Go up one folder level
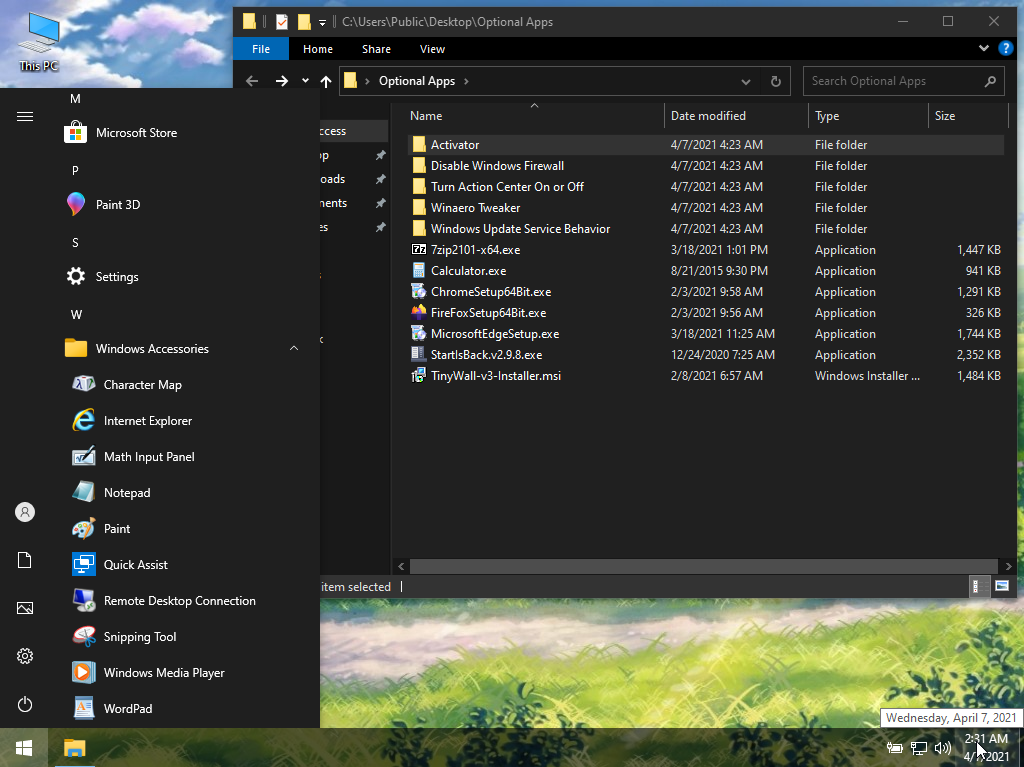Screen dimensions: 1024x767 326,81
